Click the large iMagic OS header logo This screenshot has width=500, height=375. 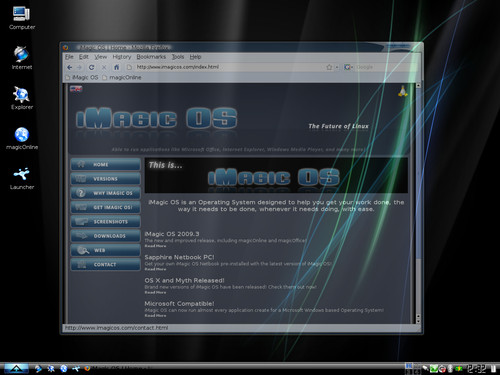click(156, 118)
